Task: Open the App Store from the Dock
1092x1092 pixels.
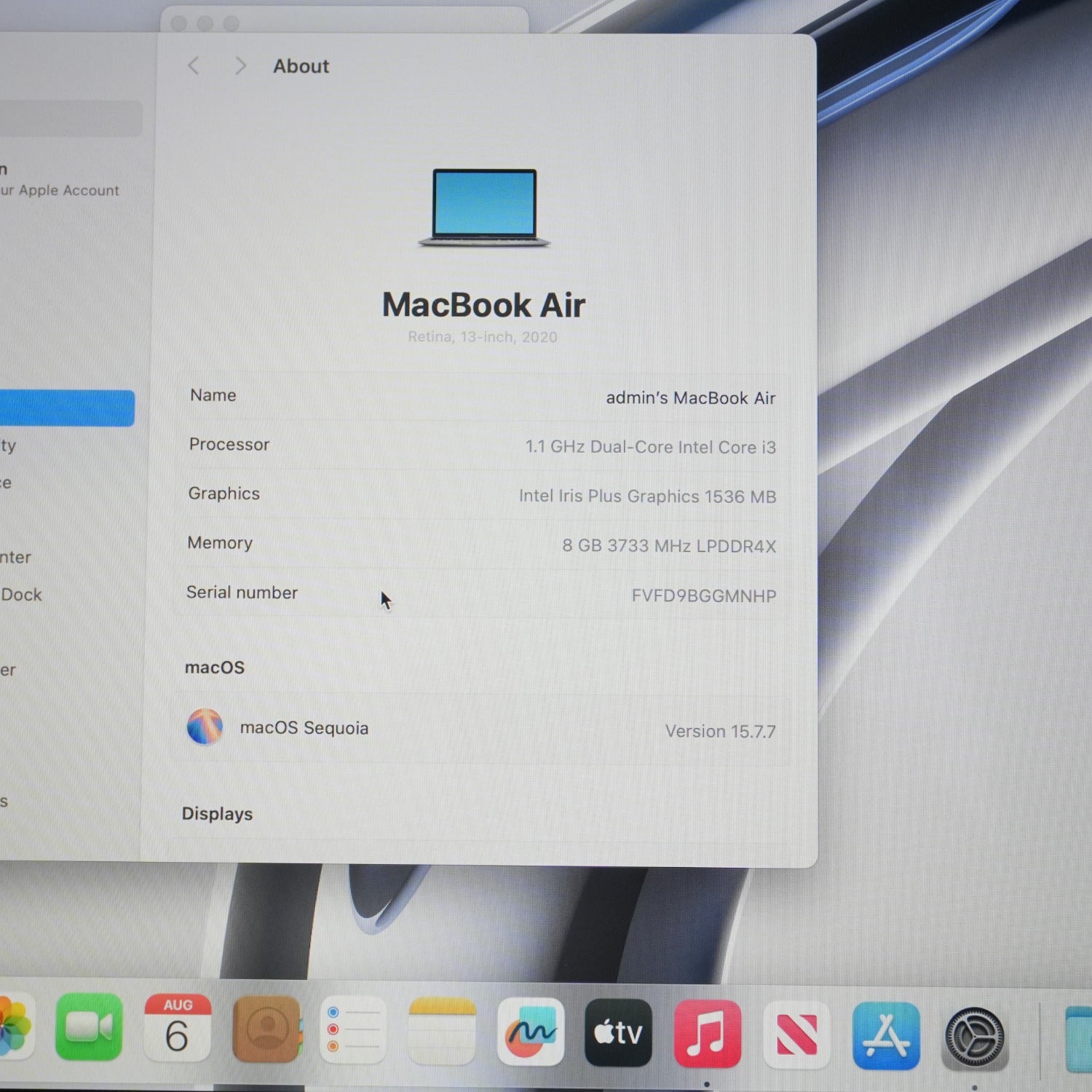Action: click(x=886, y=1036)
